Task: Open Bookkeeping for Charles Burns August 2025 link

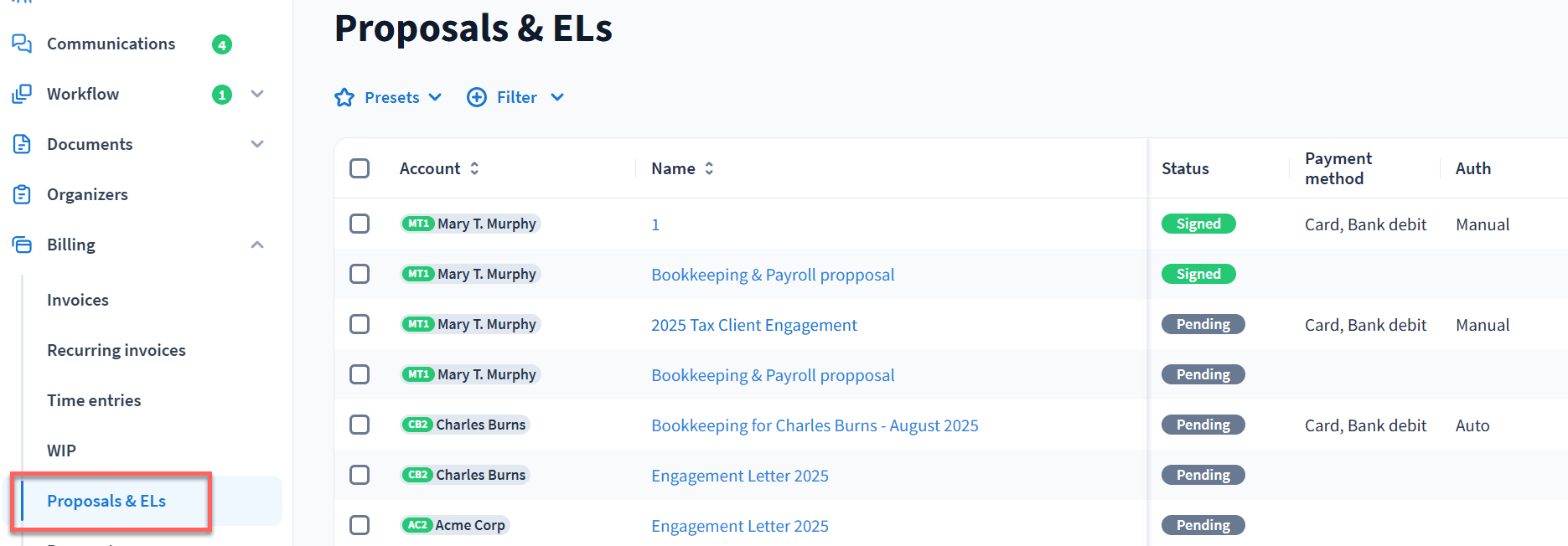Action: (815, 425)
